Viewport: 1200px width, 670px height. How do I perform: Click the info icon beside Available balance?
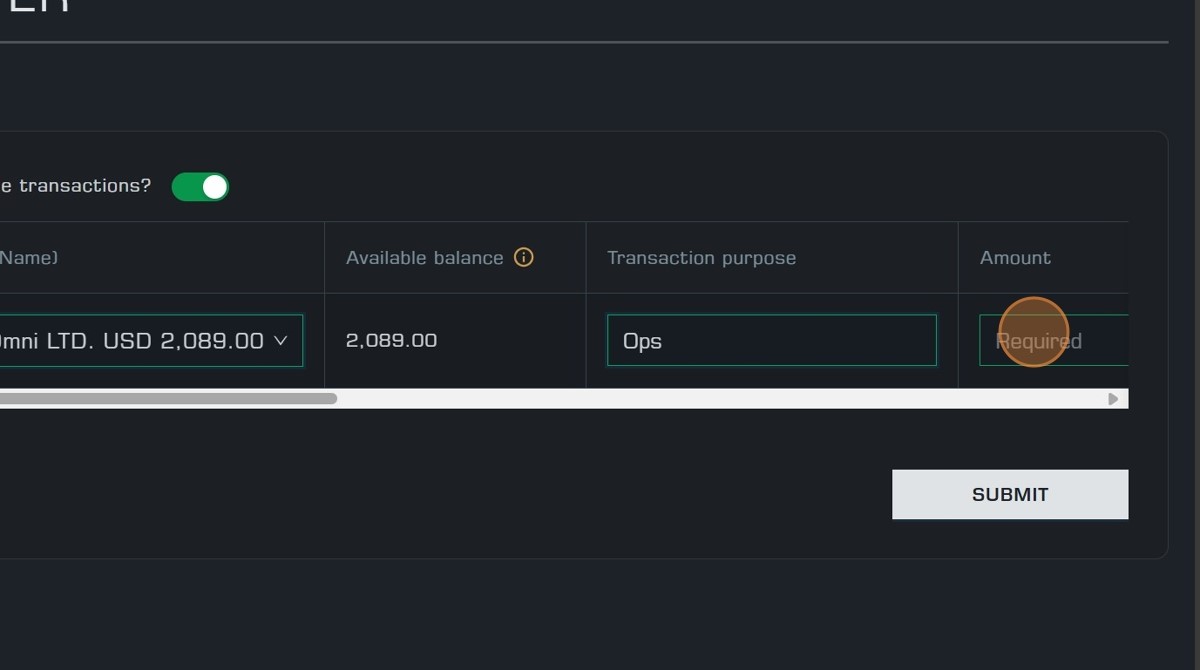pyautogui.click(x=524, y=257)
